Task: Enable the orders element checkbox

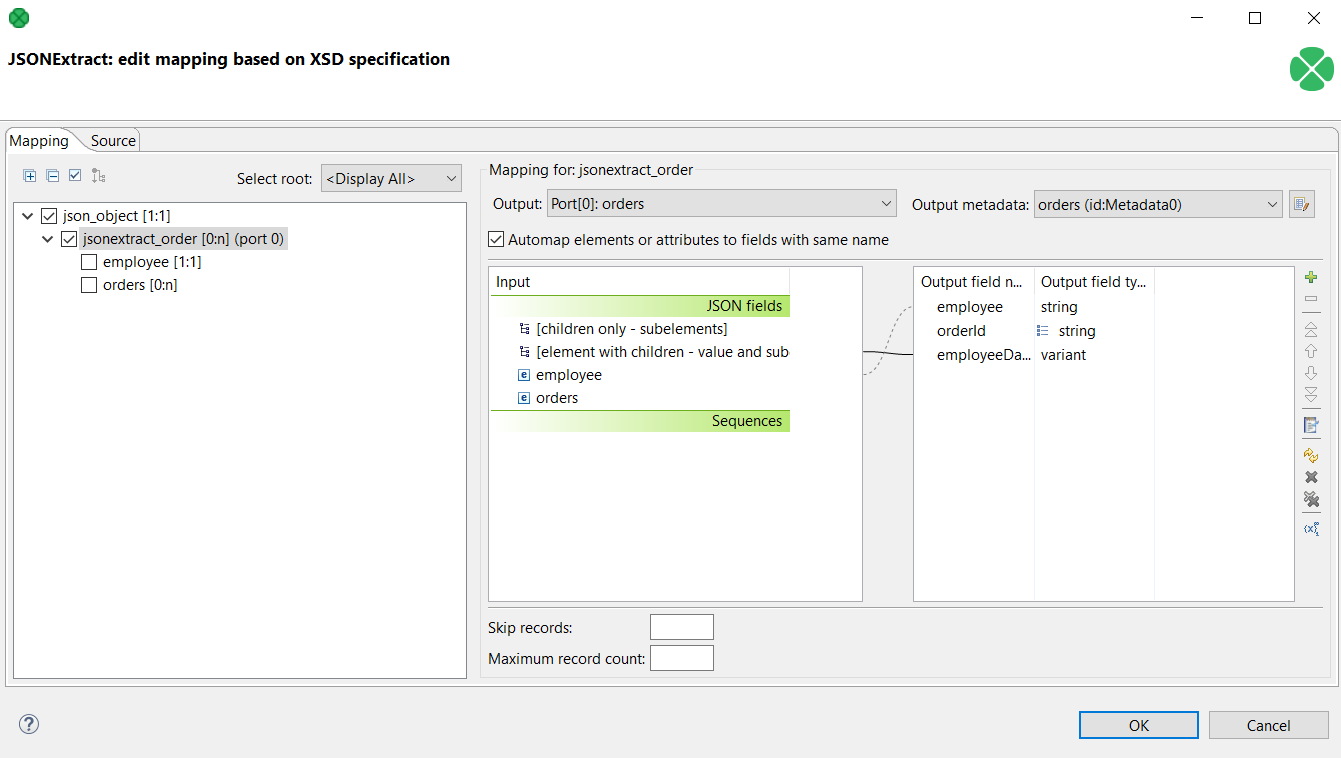Action: (89, 284)
